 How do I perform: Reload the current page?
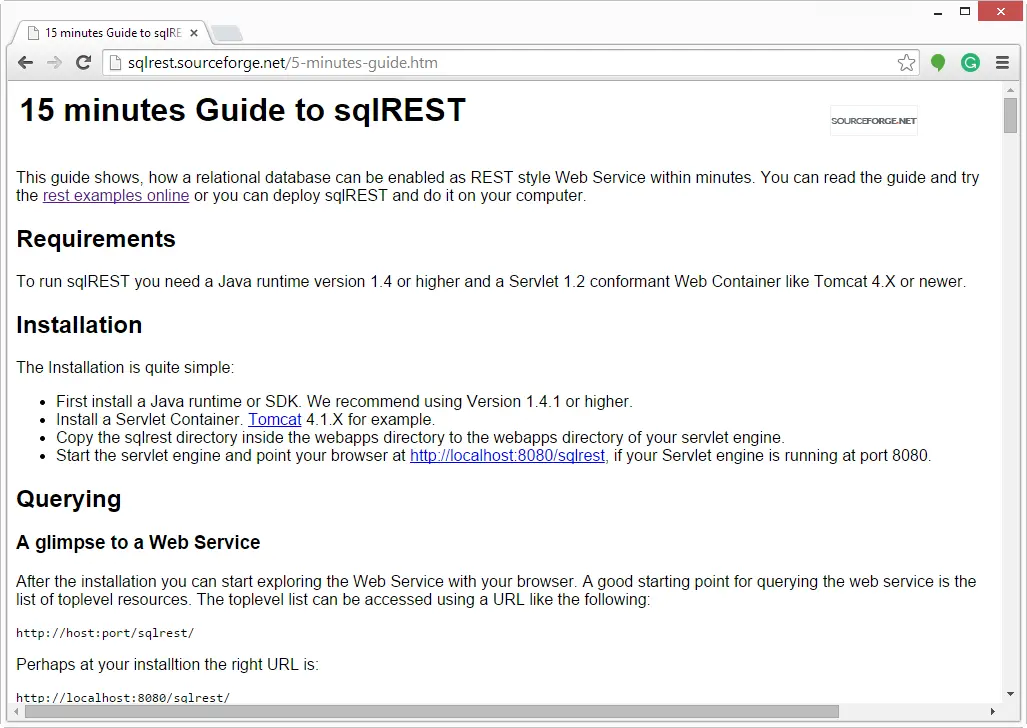(83, 63)
